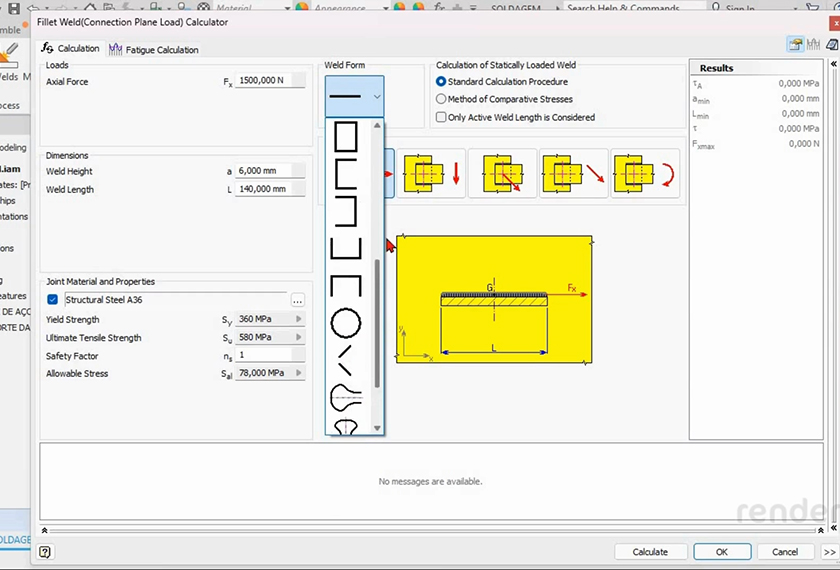
Task: Select Method of Comparative Stresses
Action: (x=441, y=99)
